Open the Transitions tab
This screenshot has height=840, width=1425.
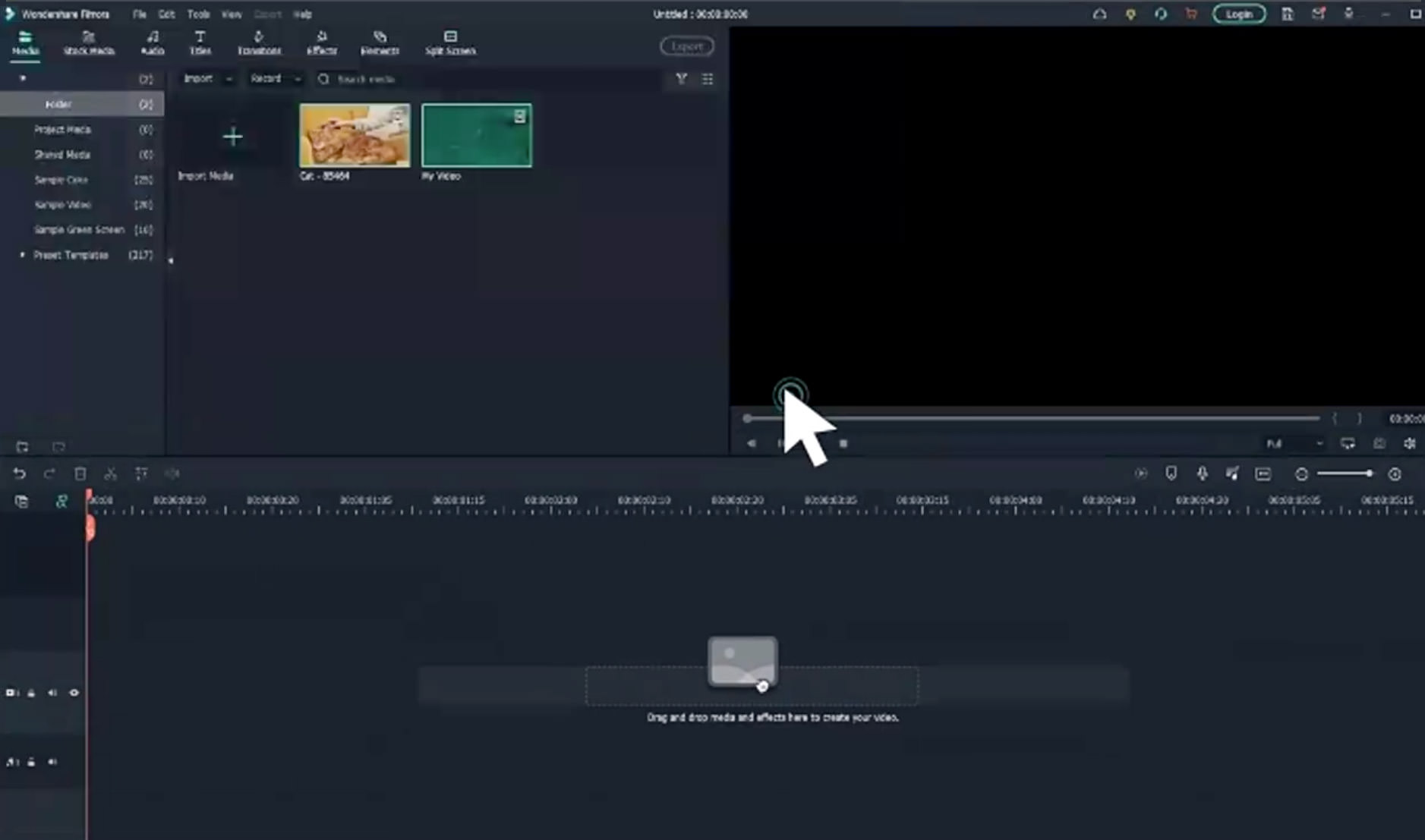tap(259, 42)
